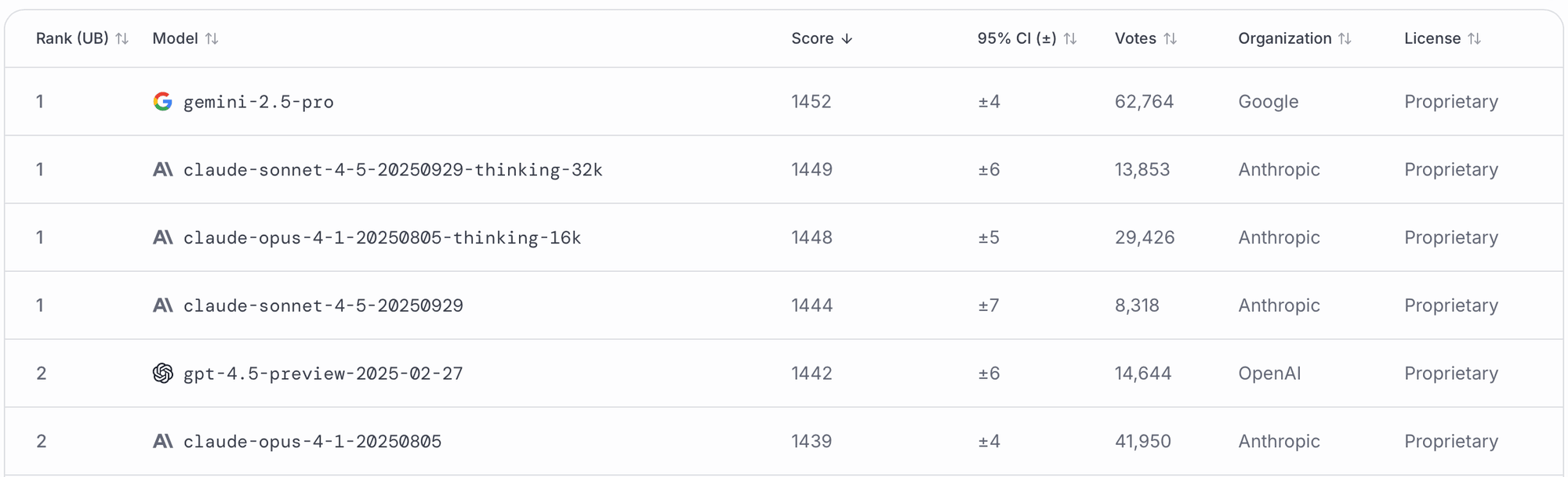
Task: Click the Anthropic logo beside claude-sonnet-4-5-20250929
Action: (162, 305)
